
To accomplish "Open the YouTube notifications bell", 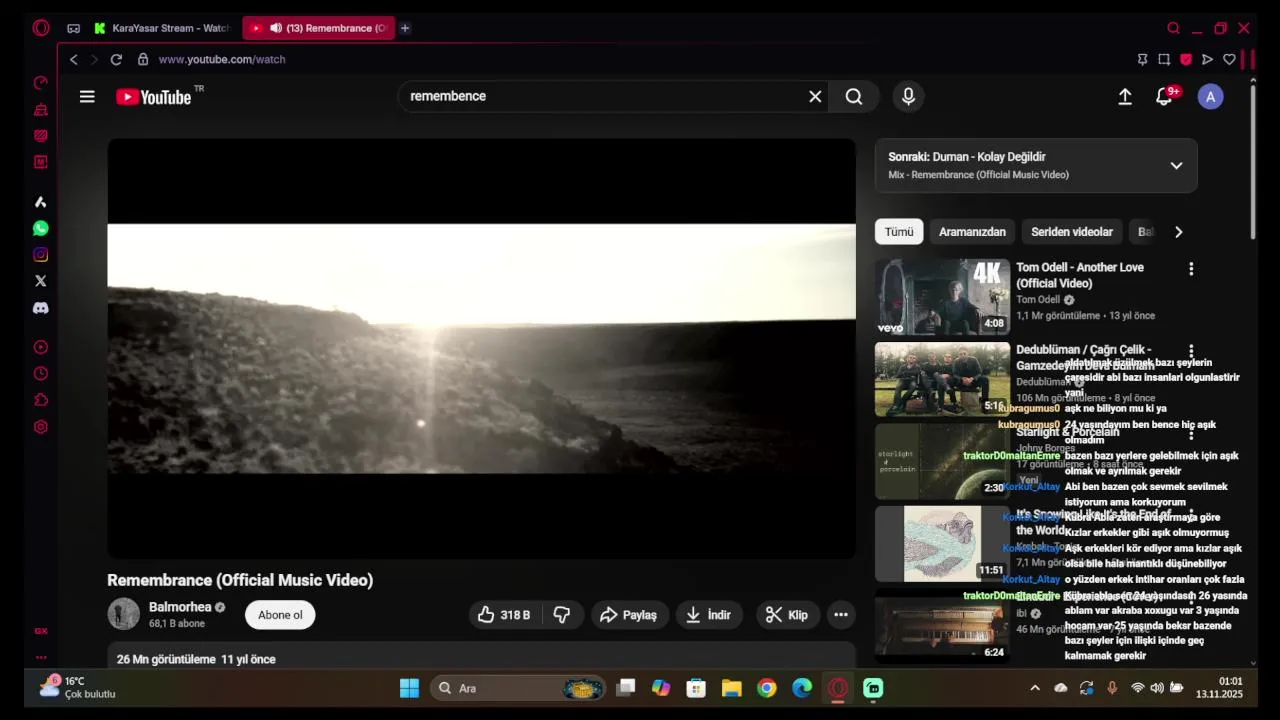I will [x=1165, y=97].
